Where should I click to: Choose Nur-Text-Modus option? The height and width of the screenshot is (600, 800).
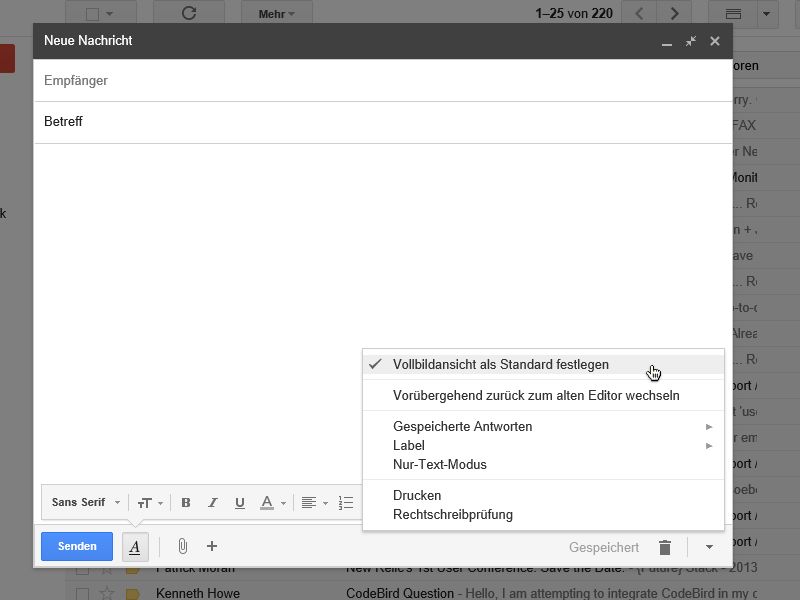coord(543,464)
